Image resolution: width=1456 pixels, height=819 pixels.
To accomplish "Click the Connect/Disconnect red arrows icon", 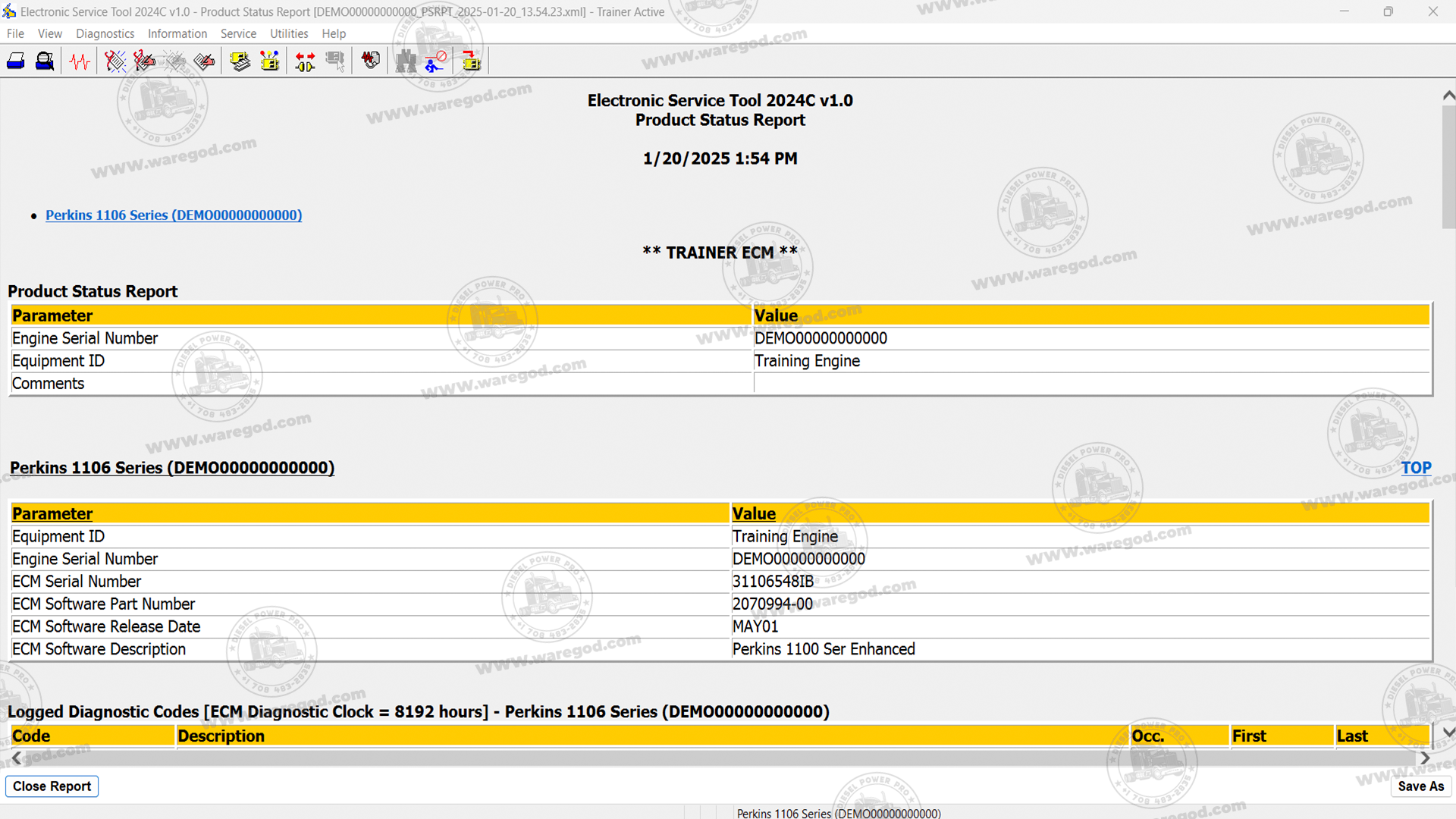I will (306, 61).
